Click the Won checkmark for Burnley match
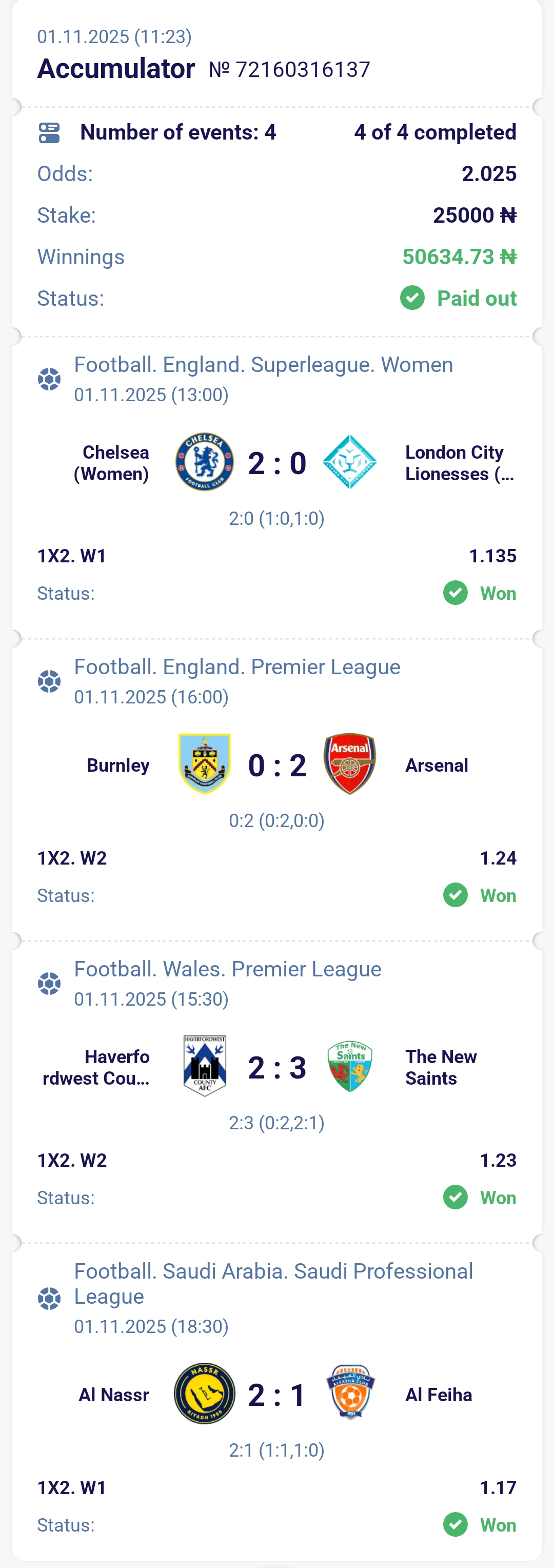 (456, 895)
